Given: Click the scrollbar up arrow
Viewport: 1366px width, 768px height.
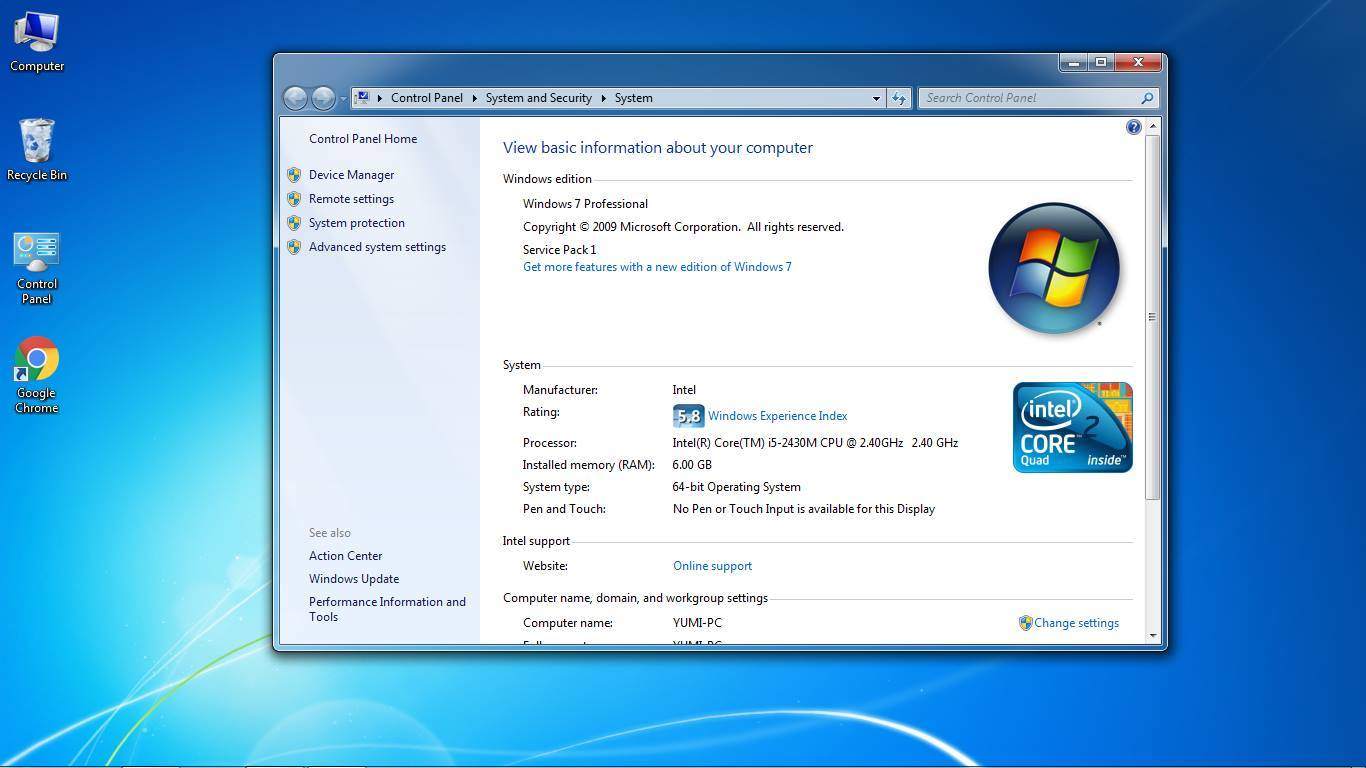Looking at the screenshot, I should point(1153,126).
